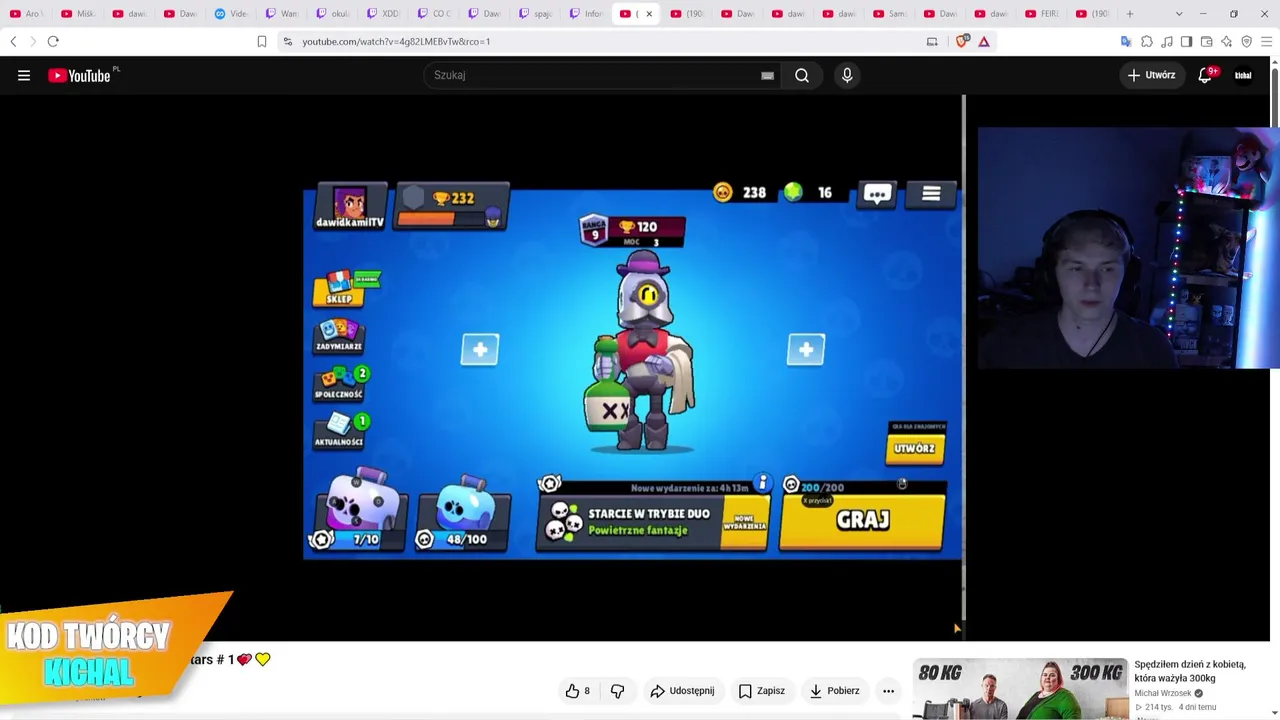Go back in the browser
This screenshot has height=720, width=1280.
coord(13,41)
